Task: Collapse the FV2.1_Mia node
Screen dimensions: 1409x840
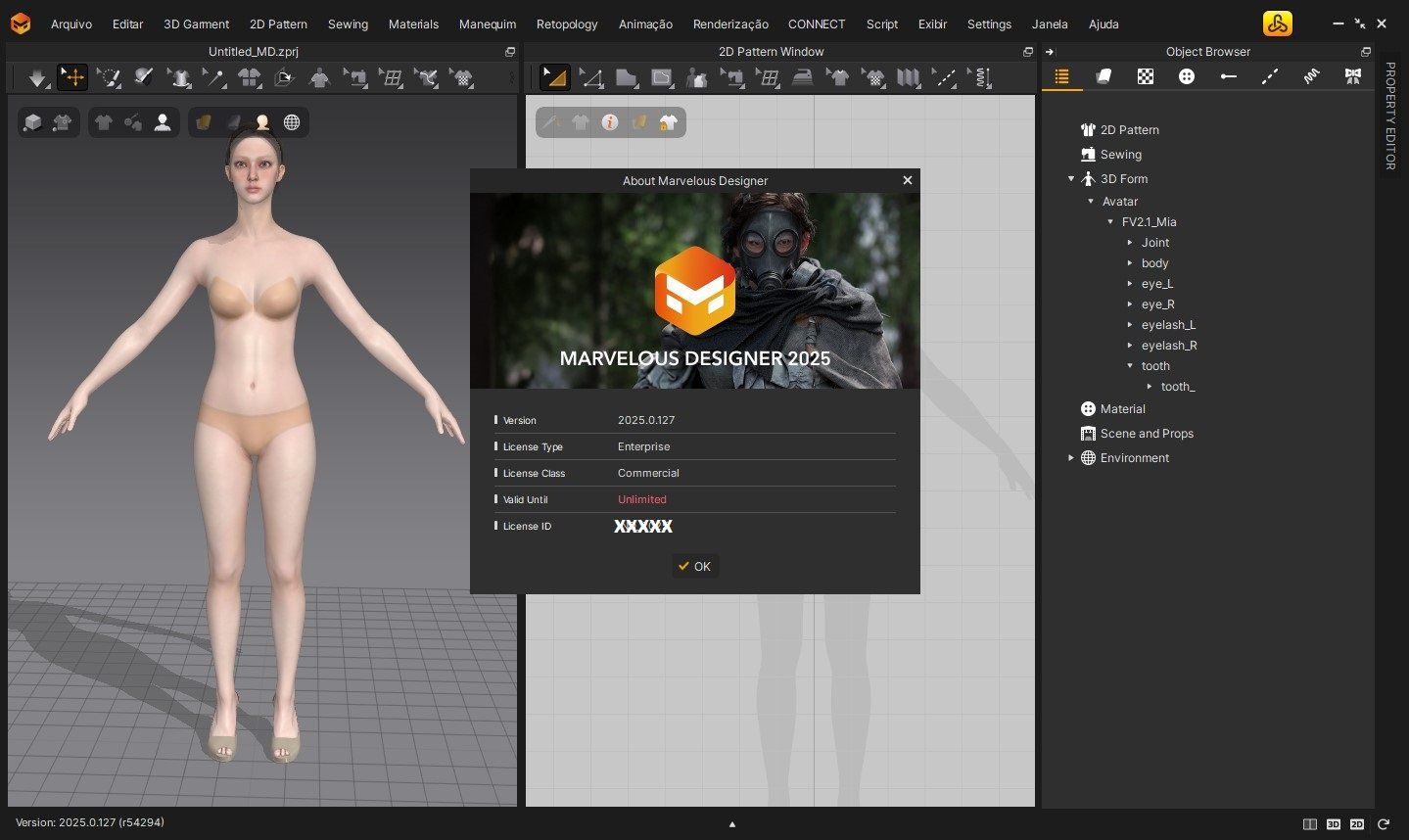Action: [1110, 222]
